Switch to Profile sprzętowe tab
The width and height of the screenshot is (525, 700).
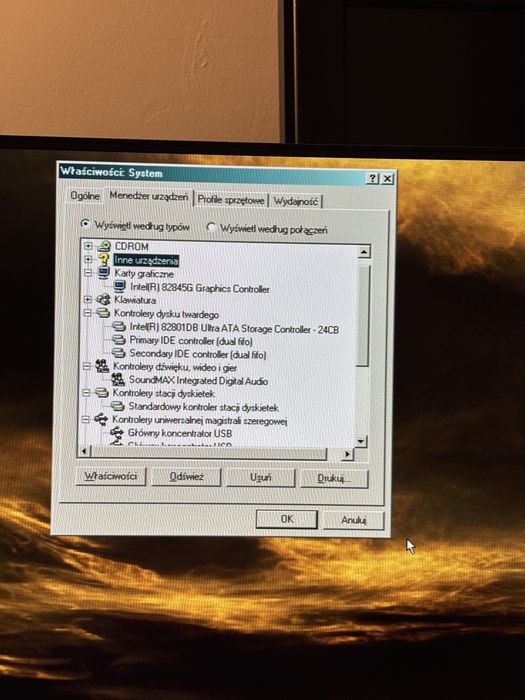click(x=231, y=200)
